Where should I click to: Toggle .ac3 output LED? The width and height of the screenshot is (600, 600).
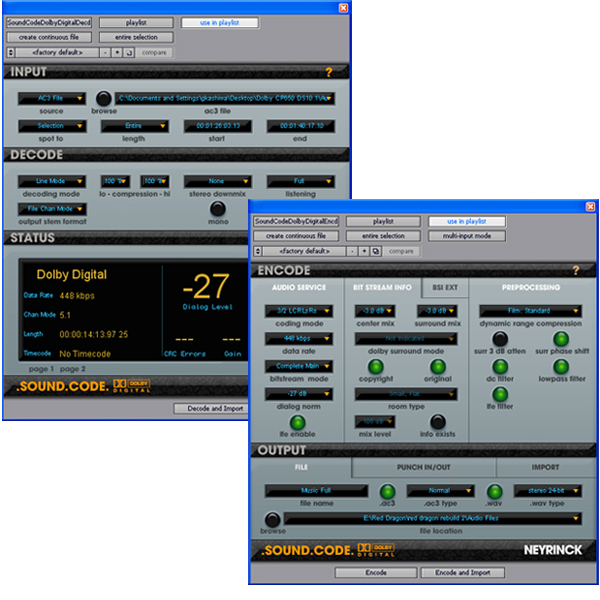point(387,491)
